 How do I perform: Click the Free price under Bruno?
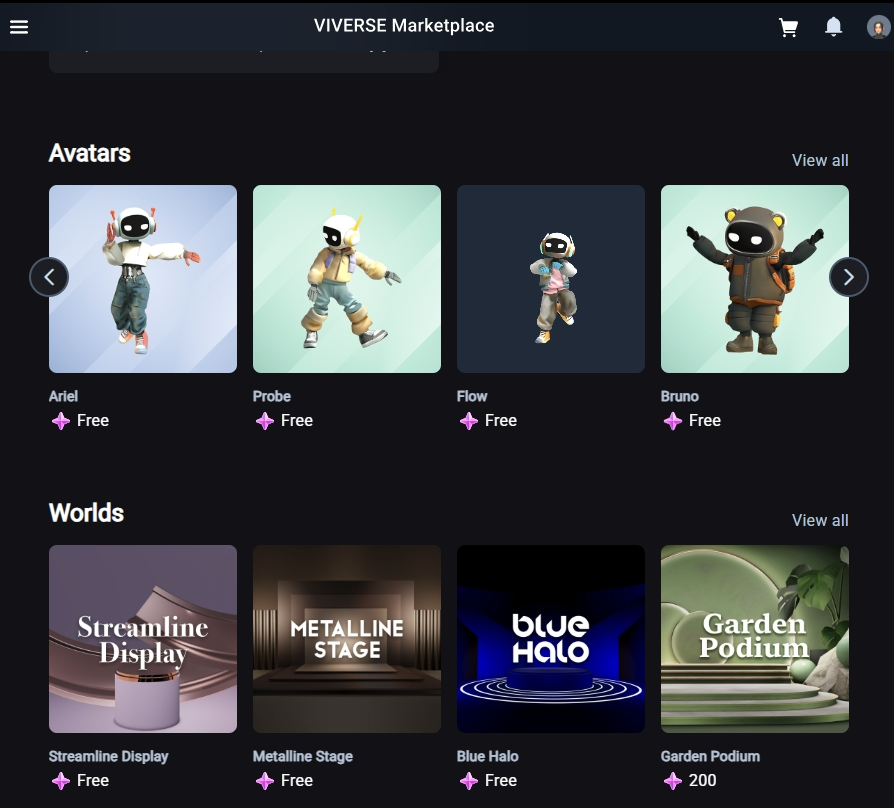point(705,421)
